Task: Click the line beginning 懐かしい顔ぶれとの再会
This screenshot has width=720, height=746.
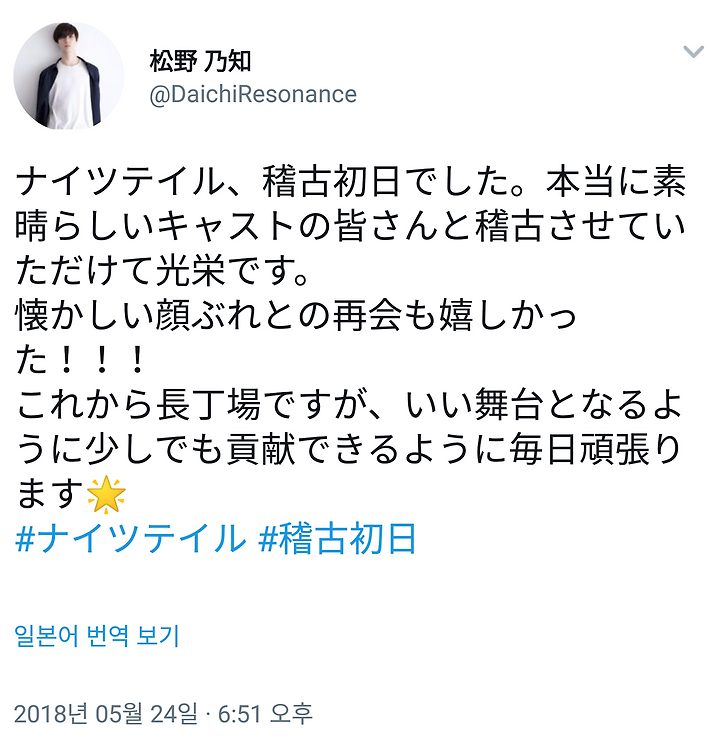Action: (x=296, y=316)
